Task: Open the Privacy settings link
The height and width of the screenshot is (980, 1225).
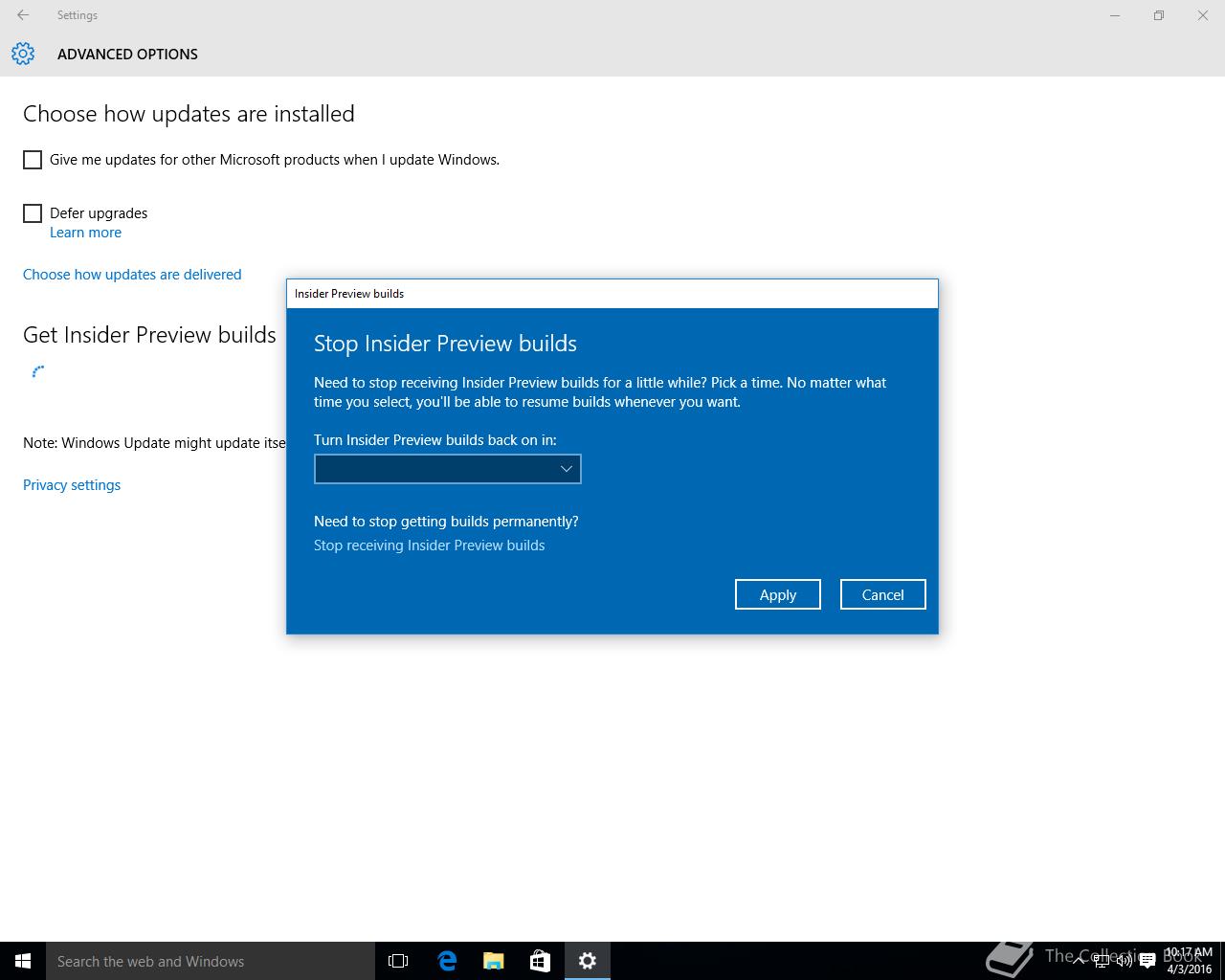Action: [72, 485]
